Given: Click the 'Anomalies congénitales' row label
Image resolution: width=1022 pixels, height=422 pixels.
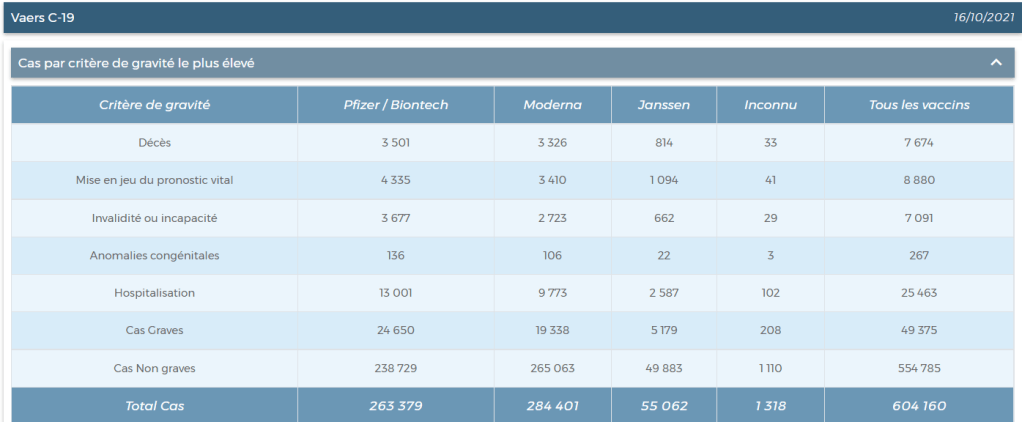Looking at the screenshot, I should (x=154, y=255).
